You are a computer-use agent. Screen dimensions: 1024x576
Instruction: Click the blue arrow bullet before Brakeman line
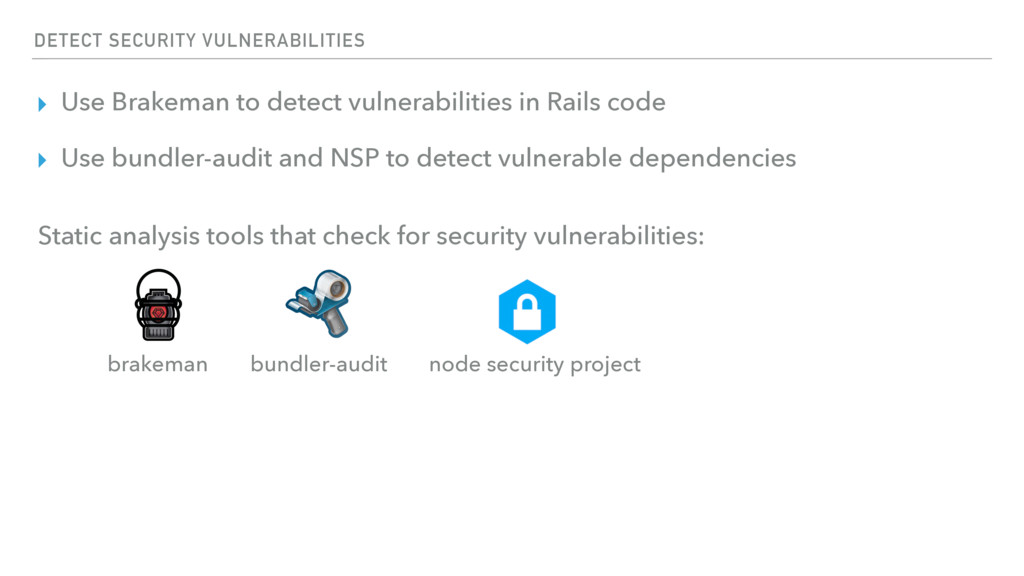click(42, 104)
